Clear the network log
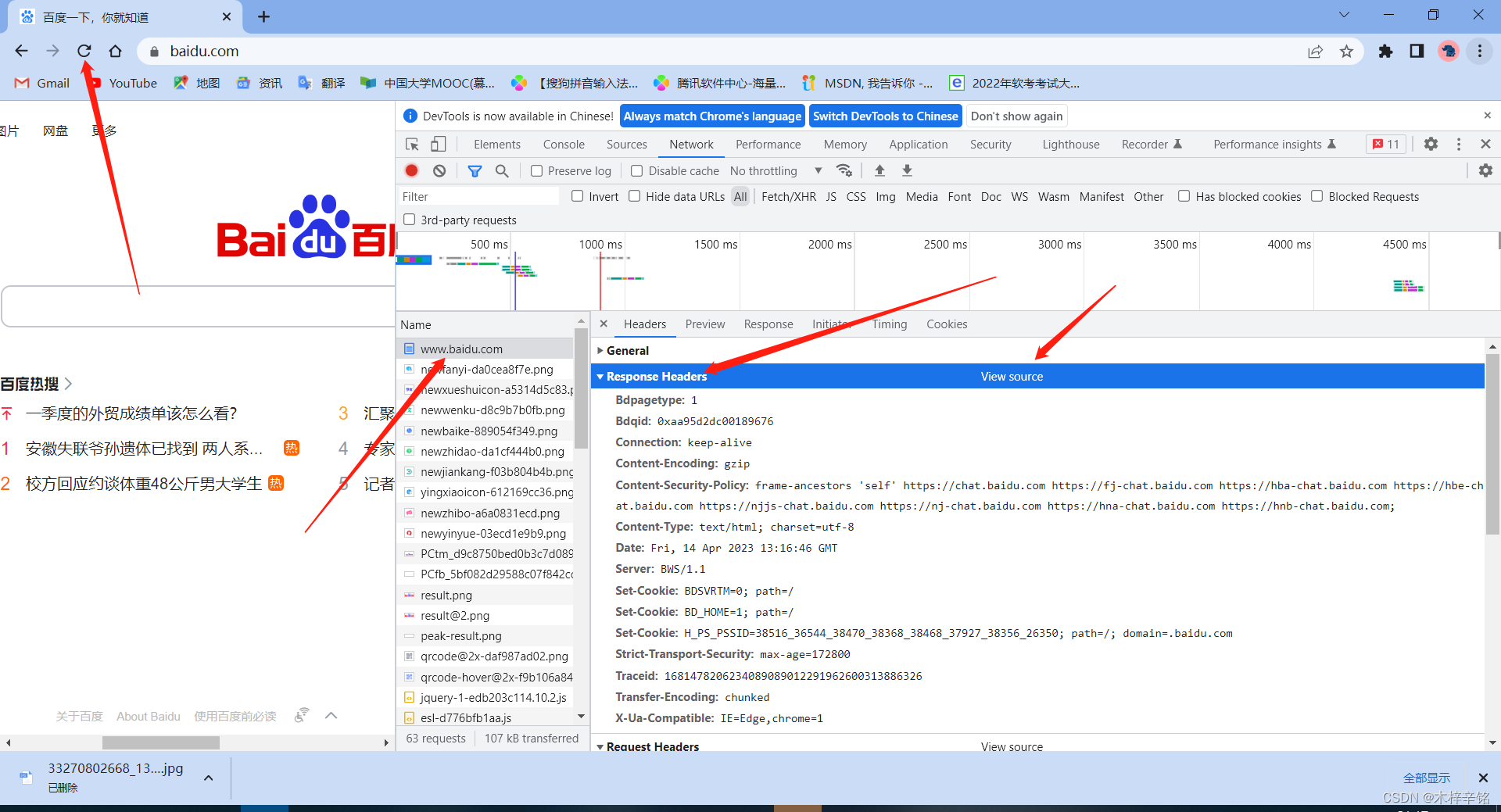1501x812 pixels. click(x=439, y=170)
